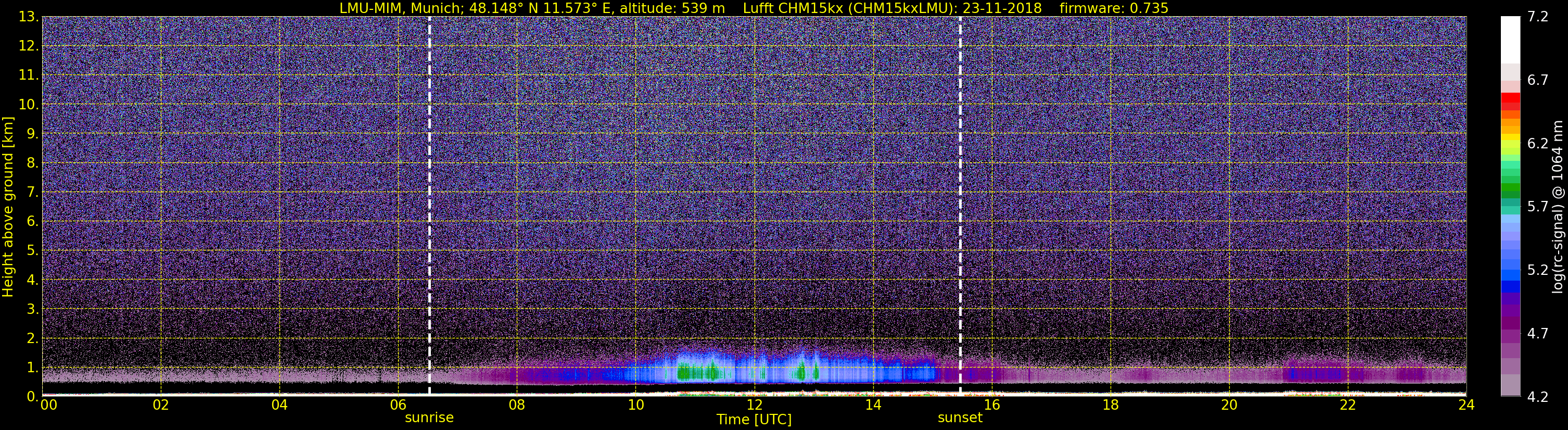Viewport: 1568px width, 430px height.
Task: Click the time axis tick label 22
Action: [x=1348, y=406]
